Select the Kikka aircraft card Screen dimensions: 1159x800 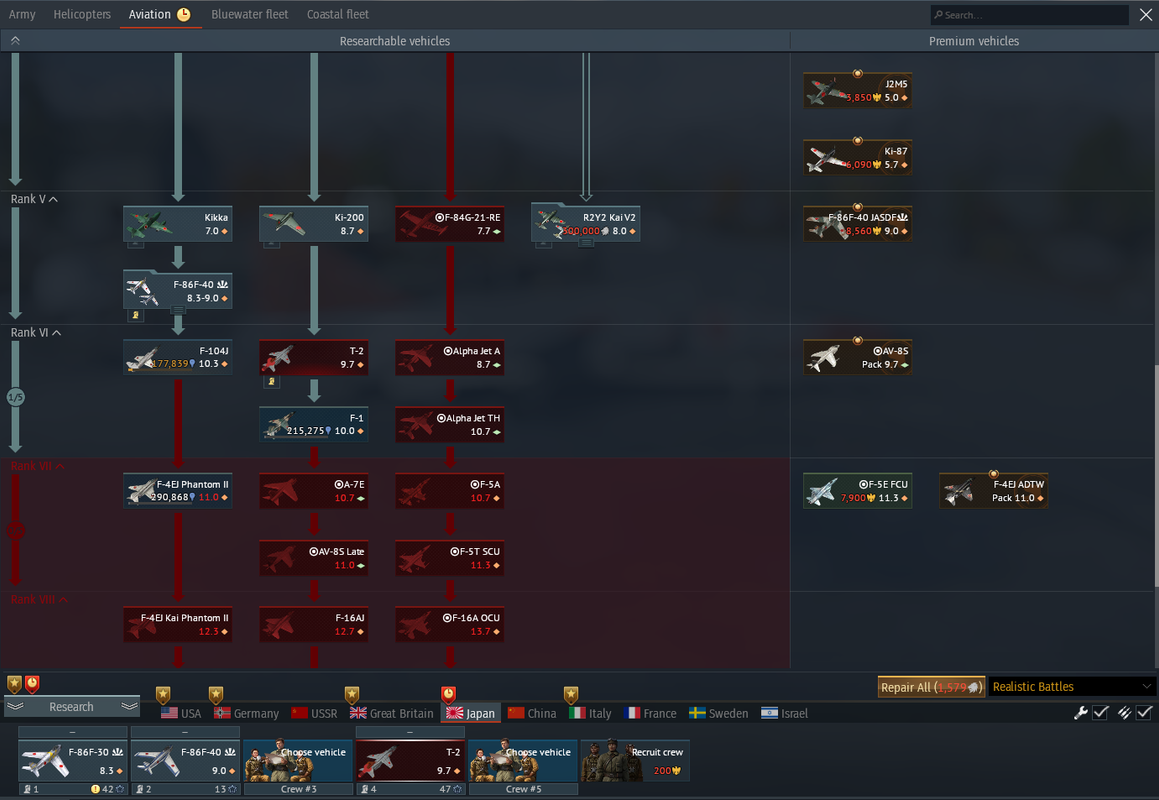point(177,223)
